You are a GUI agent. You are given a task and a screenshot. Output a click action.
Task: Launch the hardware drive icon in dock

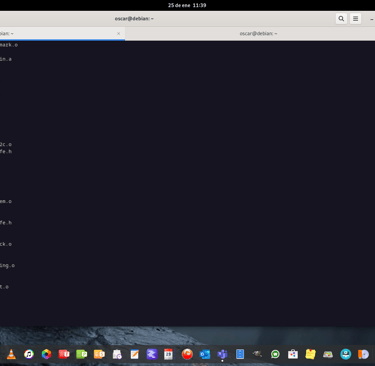tap(328, 354)
